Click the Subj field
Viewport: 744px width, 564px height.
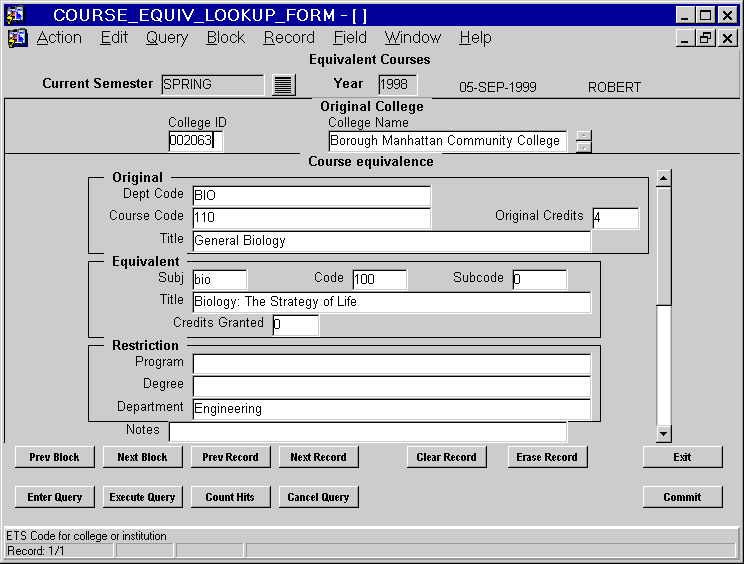point(220,279)
